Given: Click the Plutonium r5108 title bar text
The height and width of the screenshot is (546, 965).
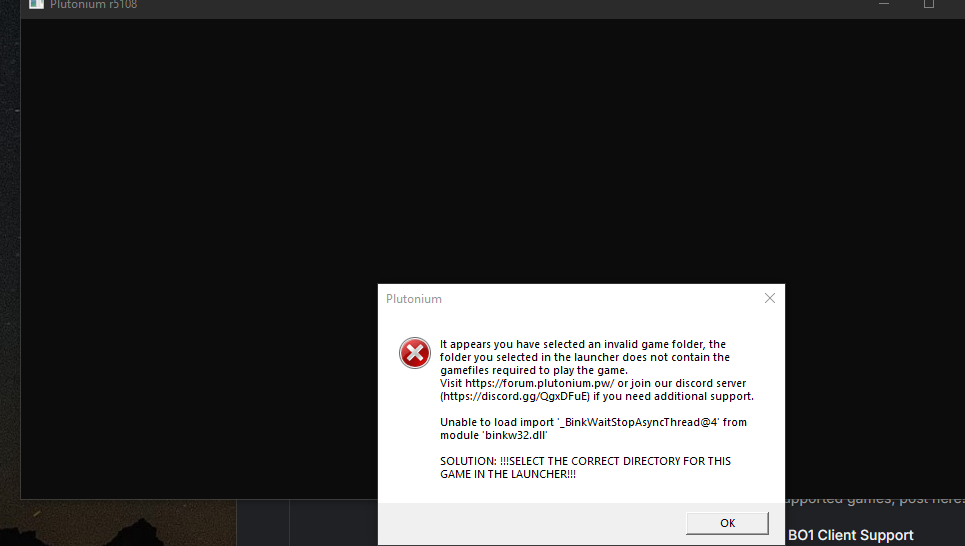Looking at the screenshot, I should (94, 4).
